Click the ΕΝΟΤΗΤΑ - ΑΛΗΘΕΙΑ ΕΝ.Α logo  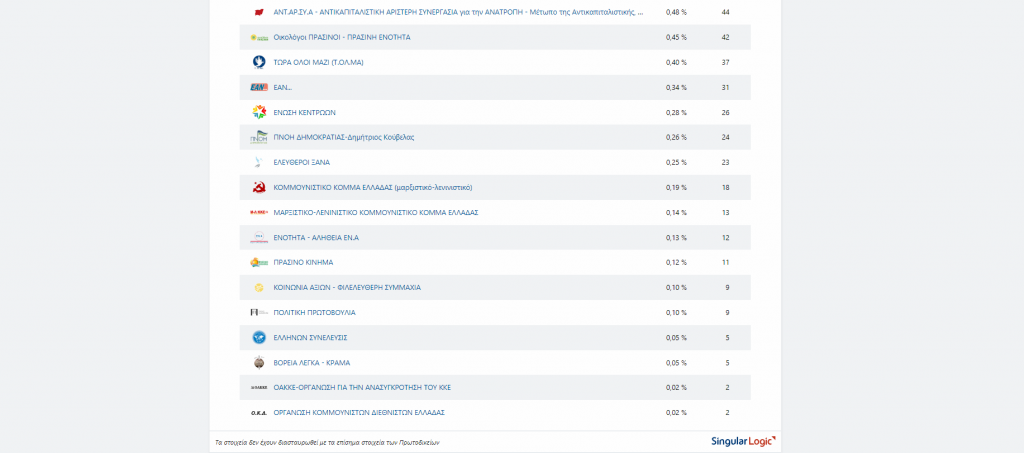(259, 238)
